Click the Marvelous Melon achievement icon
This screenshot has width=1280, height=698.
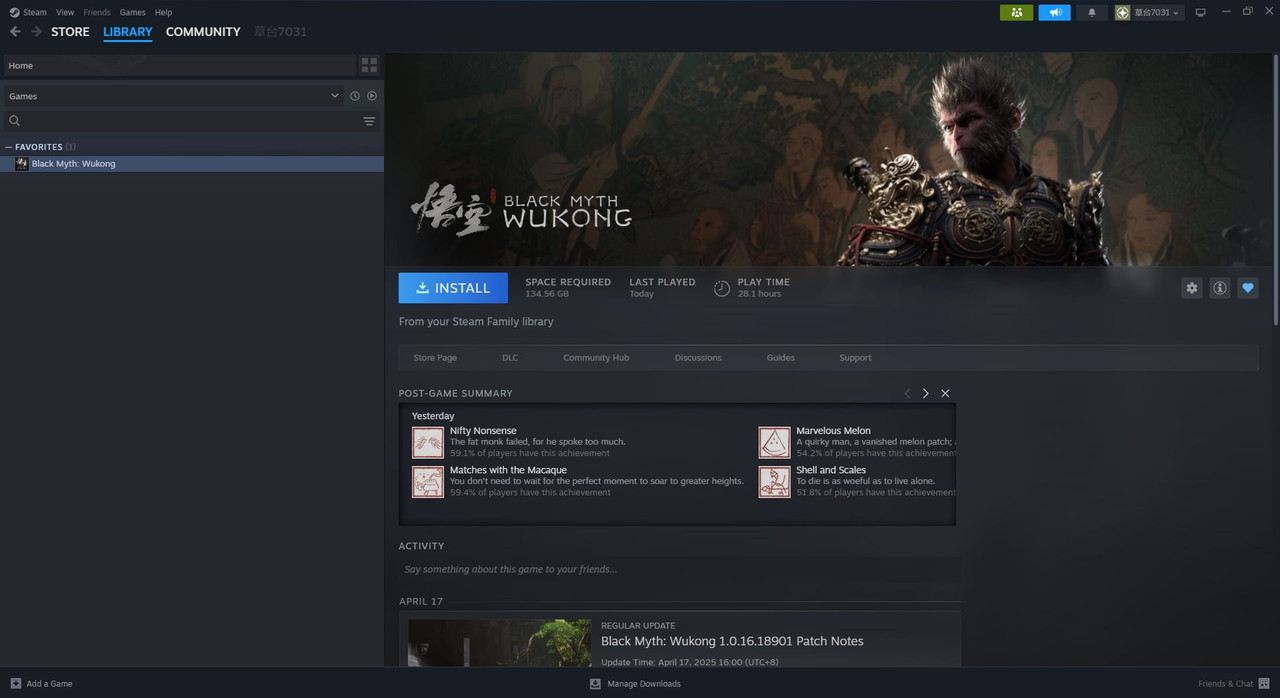pyautogui.click(x=774, y=442)
